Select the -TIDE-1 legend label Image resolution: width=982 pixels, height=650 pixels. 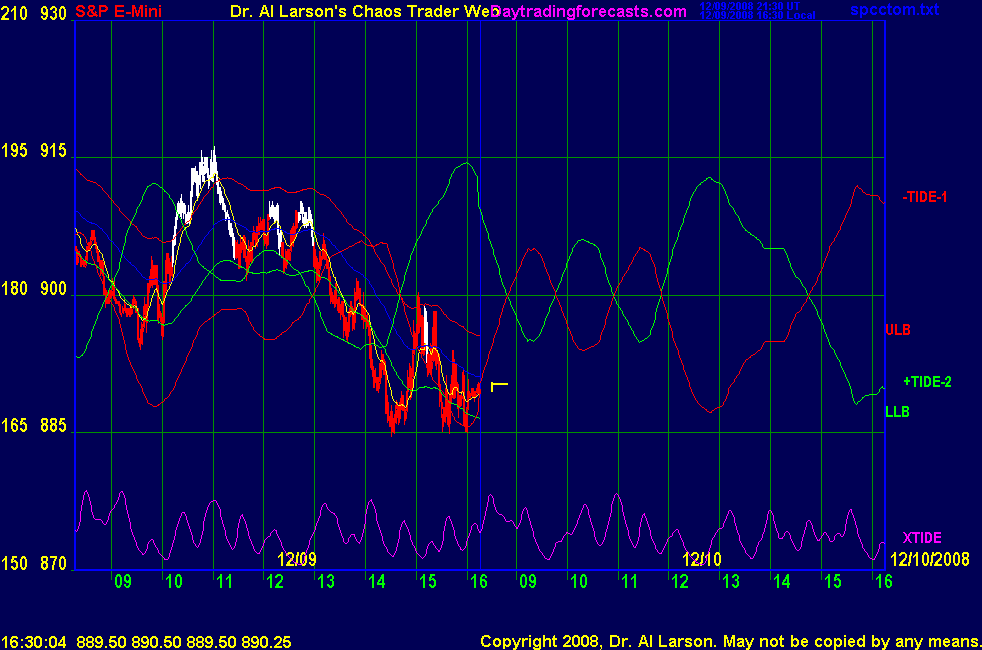[x=924, y=197]
